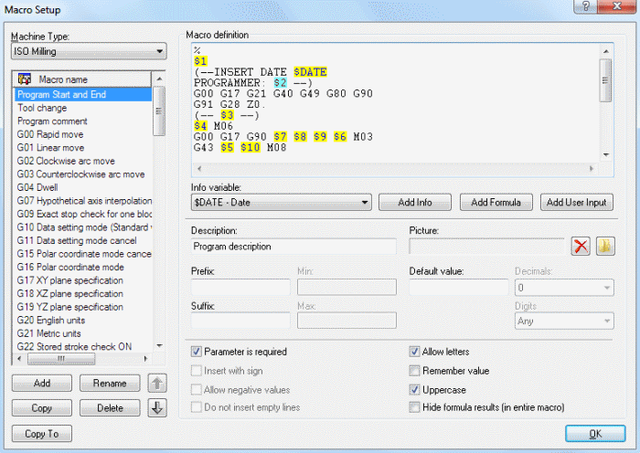Click the macro definition vertical scrollbar thumb

pos(606,80)
